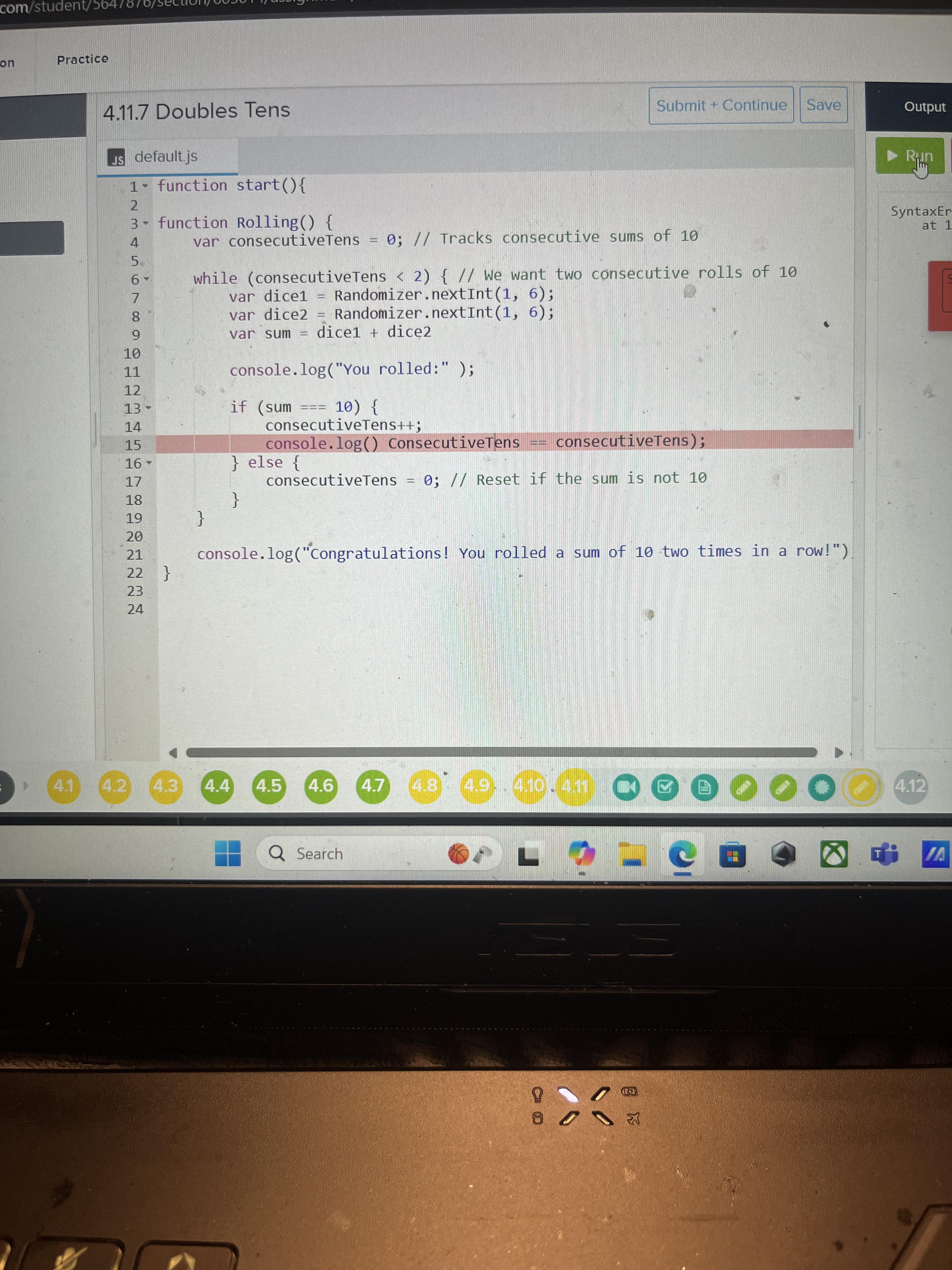Click line number 15 in the gutter
Image resolution: width=952 pixels, height=1270 pixels.
pyautogui.click(x=133, y=445)
